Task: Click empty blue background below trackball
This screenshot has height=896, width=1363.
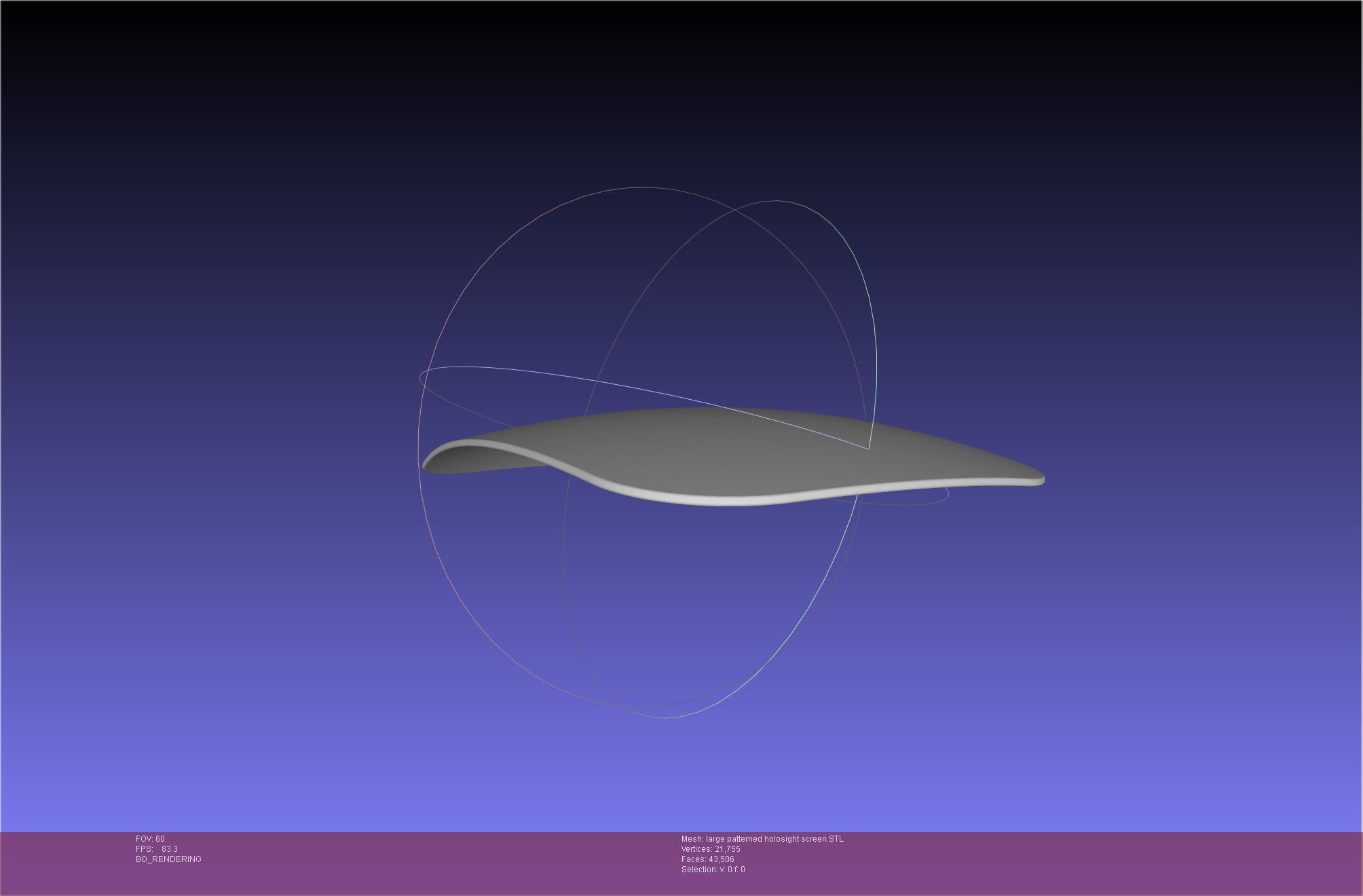Action: click(679, 781)
